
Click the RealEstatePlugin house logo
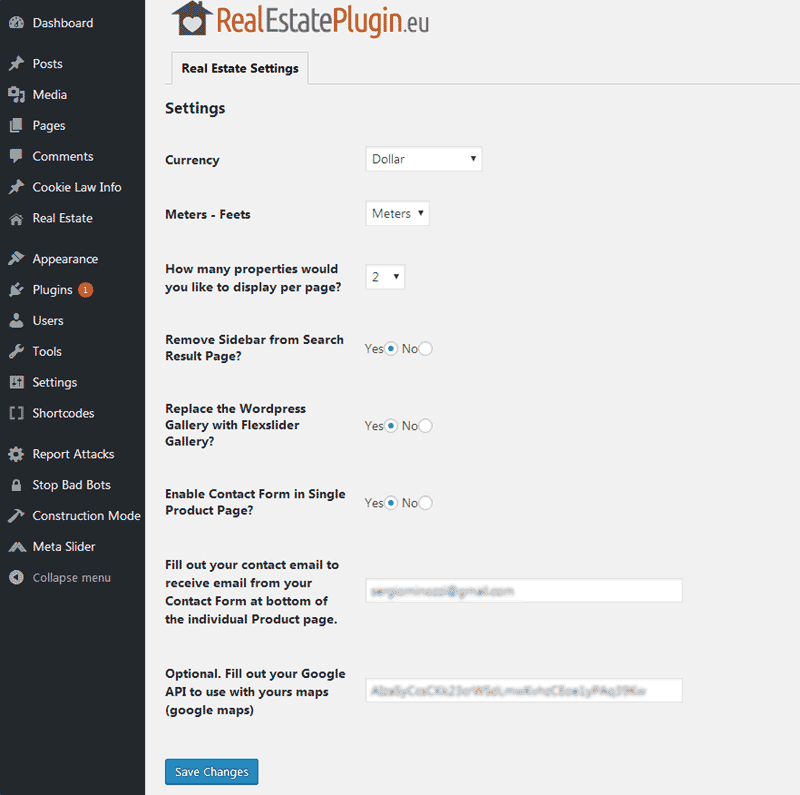(x=192, y=18)
